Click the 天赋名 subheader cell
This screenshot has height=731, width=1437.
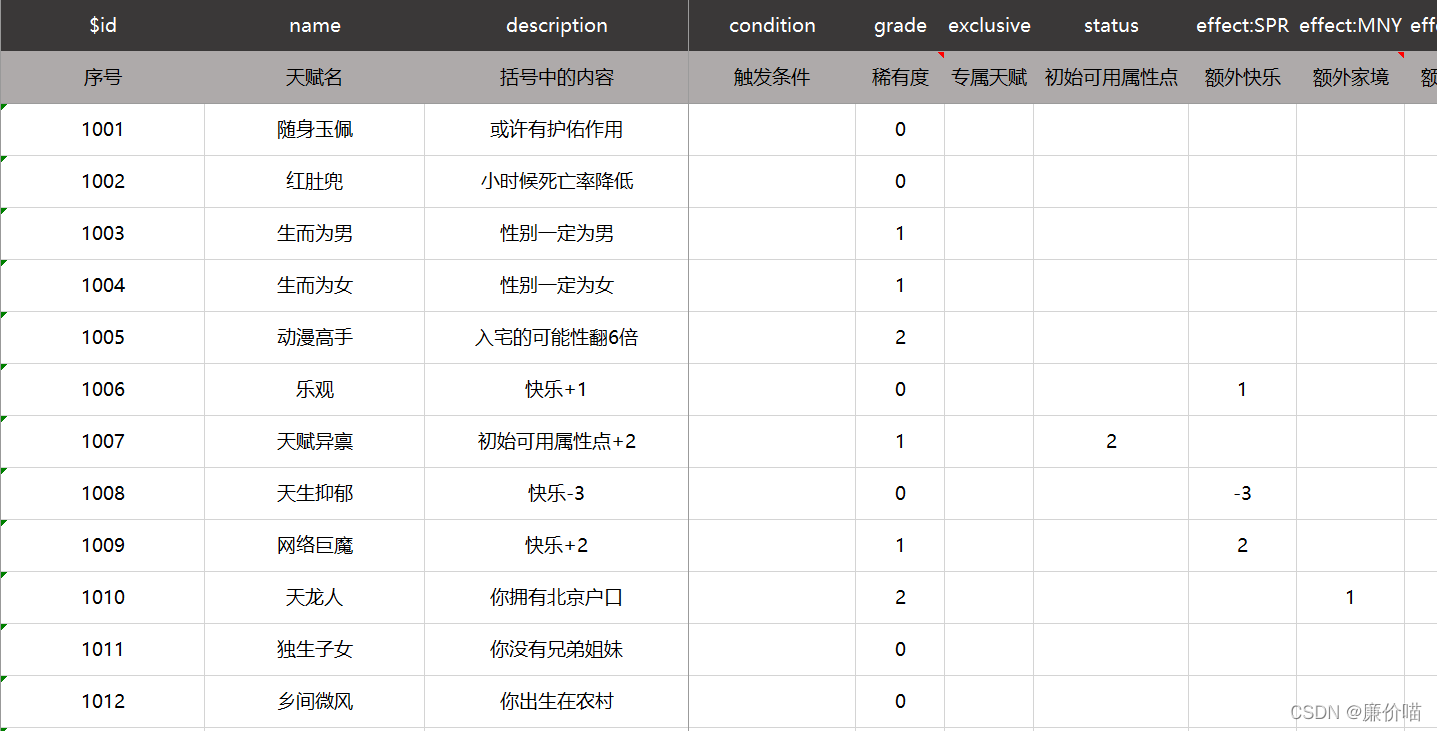(314, 77)
